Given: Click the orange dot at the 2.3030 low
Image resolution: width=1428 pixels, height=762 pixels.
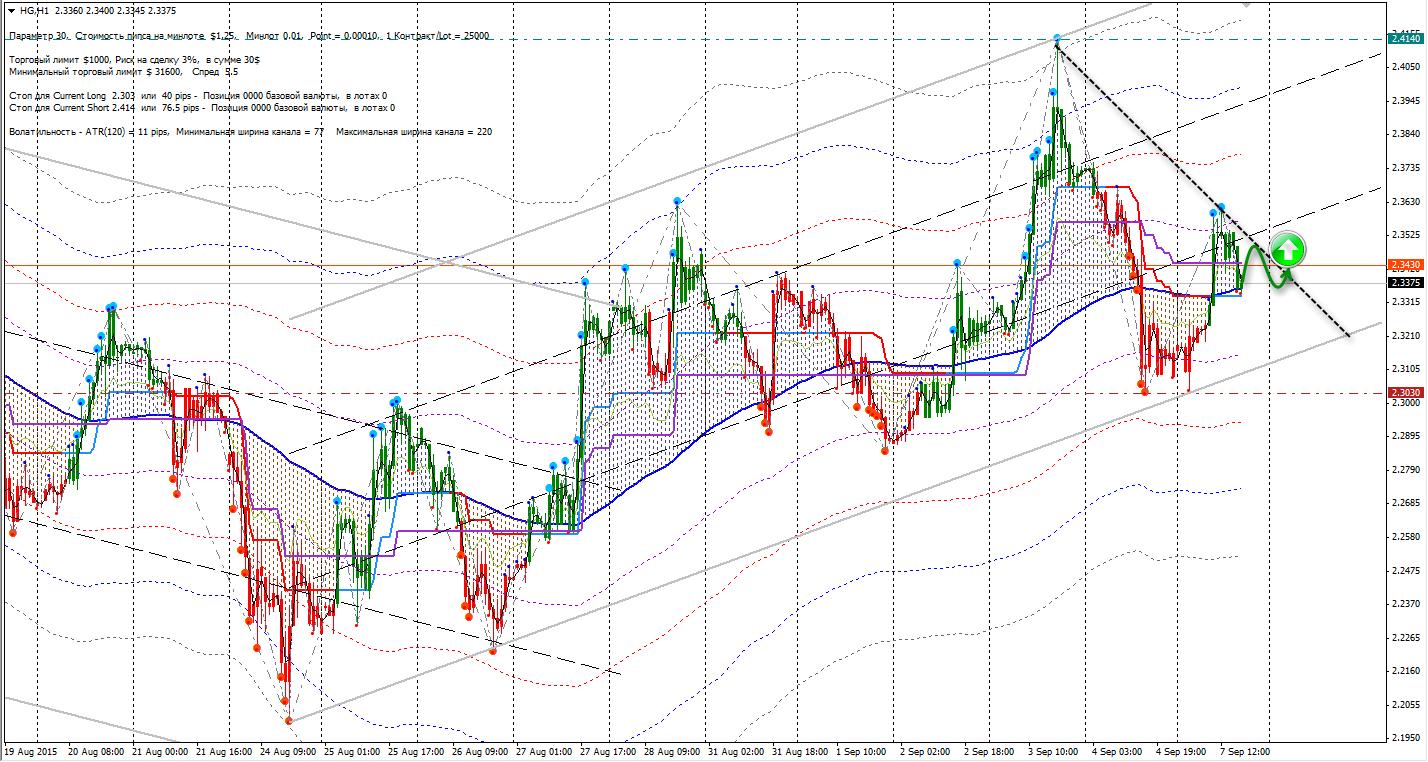Looking at the screenshot, I should pyautogui.click(x=1144, y=392).
